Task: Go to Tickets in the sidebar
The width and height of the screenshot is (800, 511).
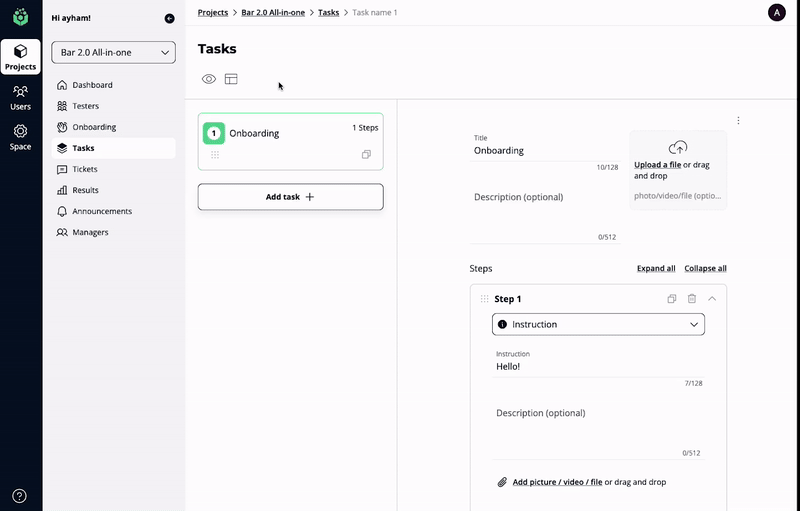Action: pos(85,169)
